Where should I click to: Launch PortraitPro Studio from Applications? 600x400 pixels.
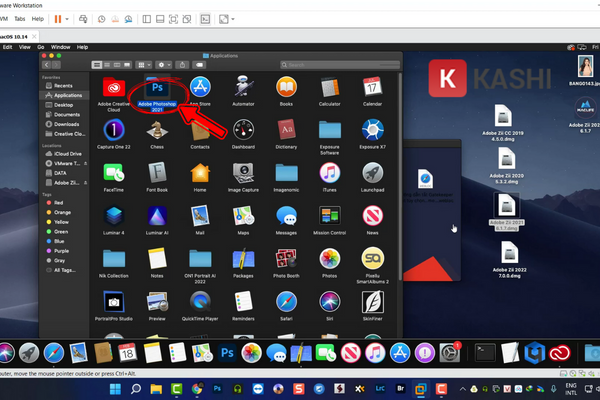(113, 302)
